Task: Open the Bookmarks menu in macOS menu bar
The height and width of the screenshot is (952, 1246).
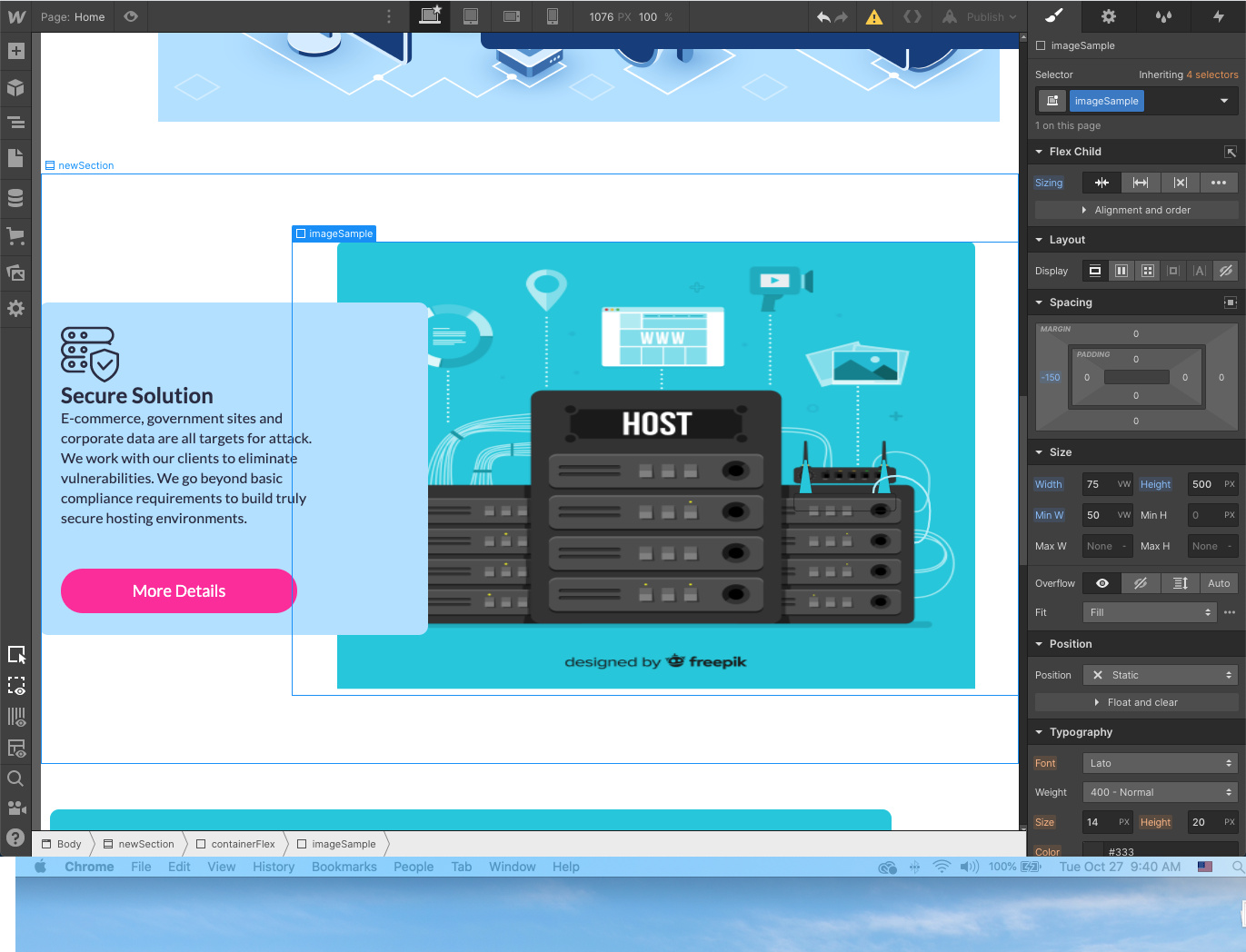Action: tap(344, 867)
